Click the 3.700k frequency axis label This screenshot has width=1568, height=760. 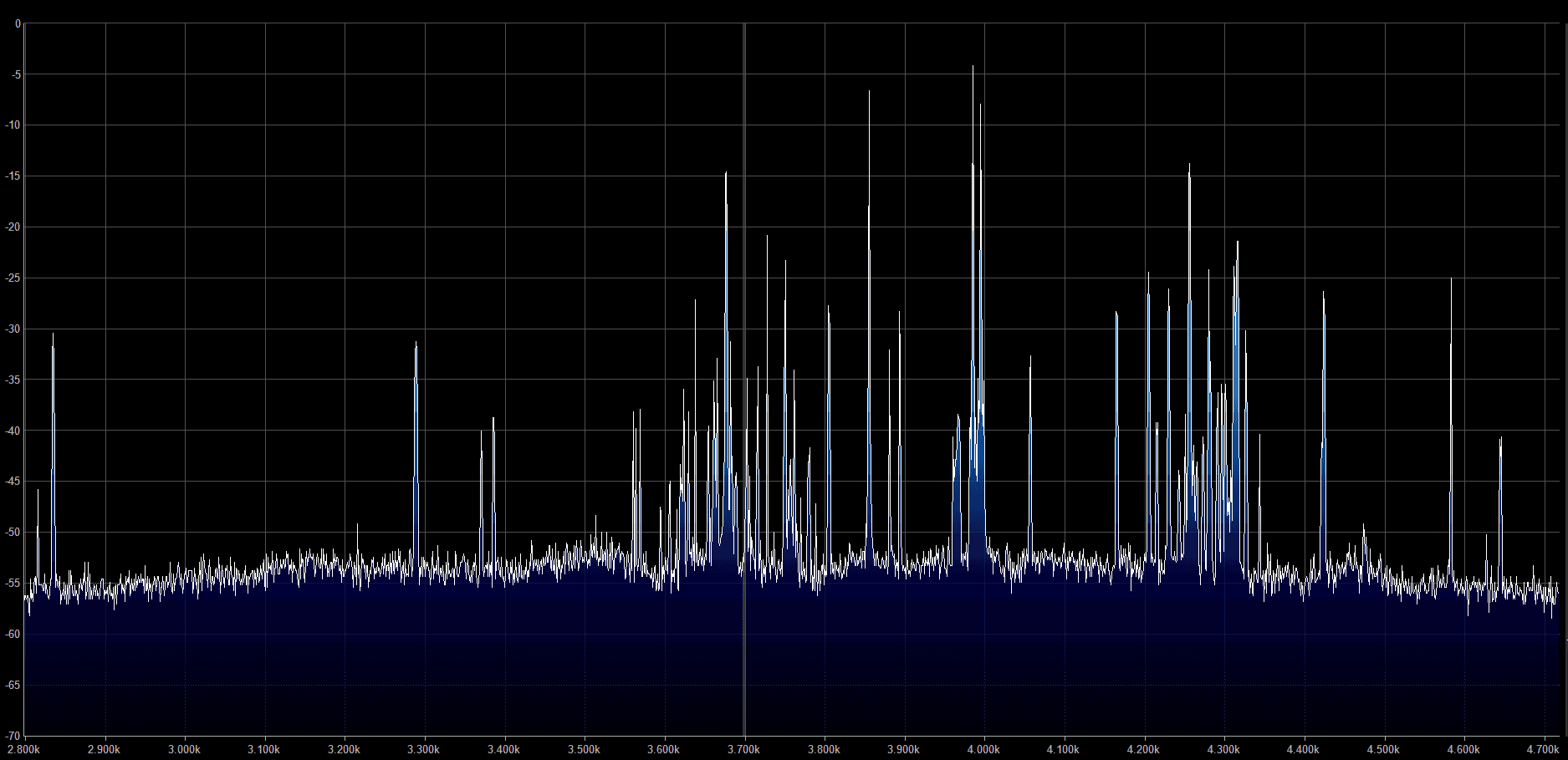click(x=744, y=750)
